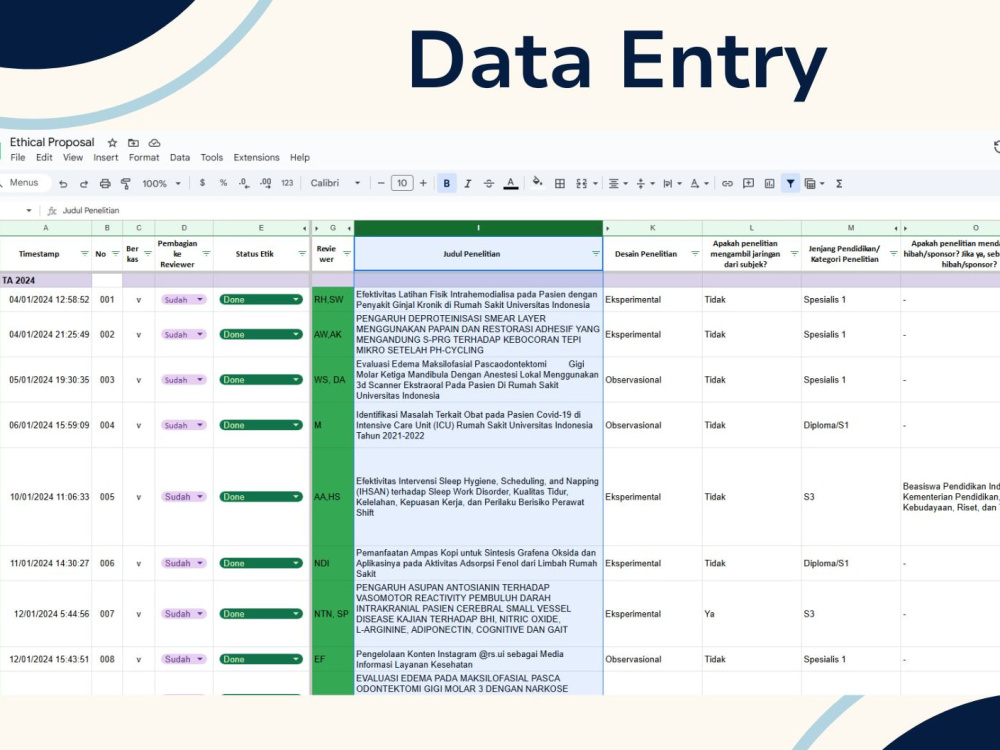Click the undo arrow in toolbar
Screen dimensions: 1000x750
63,184
